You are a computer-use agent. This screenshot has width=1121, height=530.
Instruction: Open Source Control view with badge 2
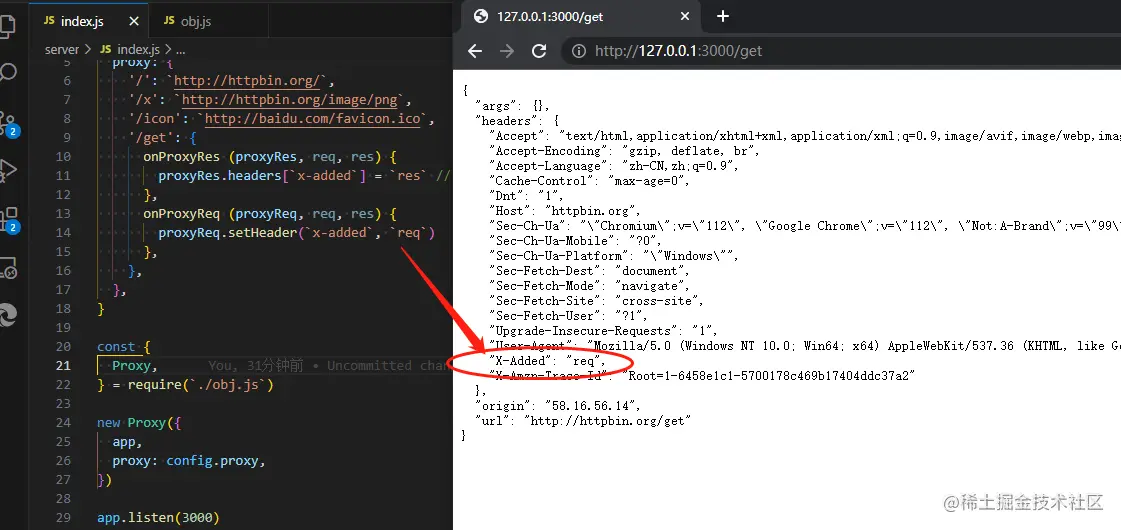pos(9,123)
